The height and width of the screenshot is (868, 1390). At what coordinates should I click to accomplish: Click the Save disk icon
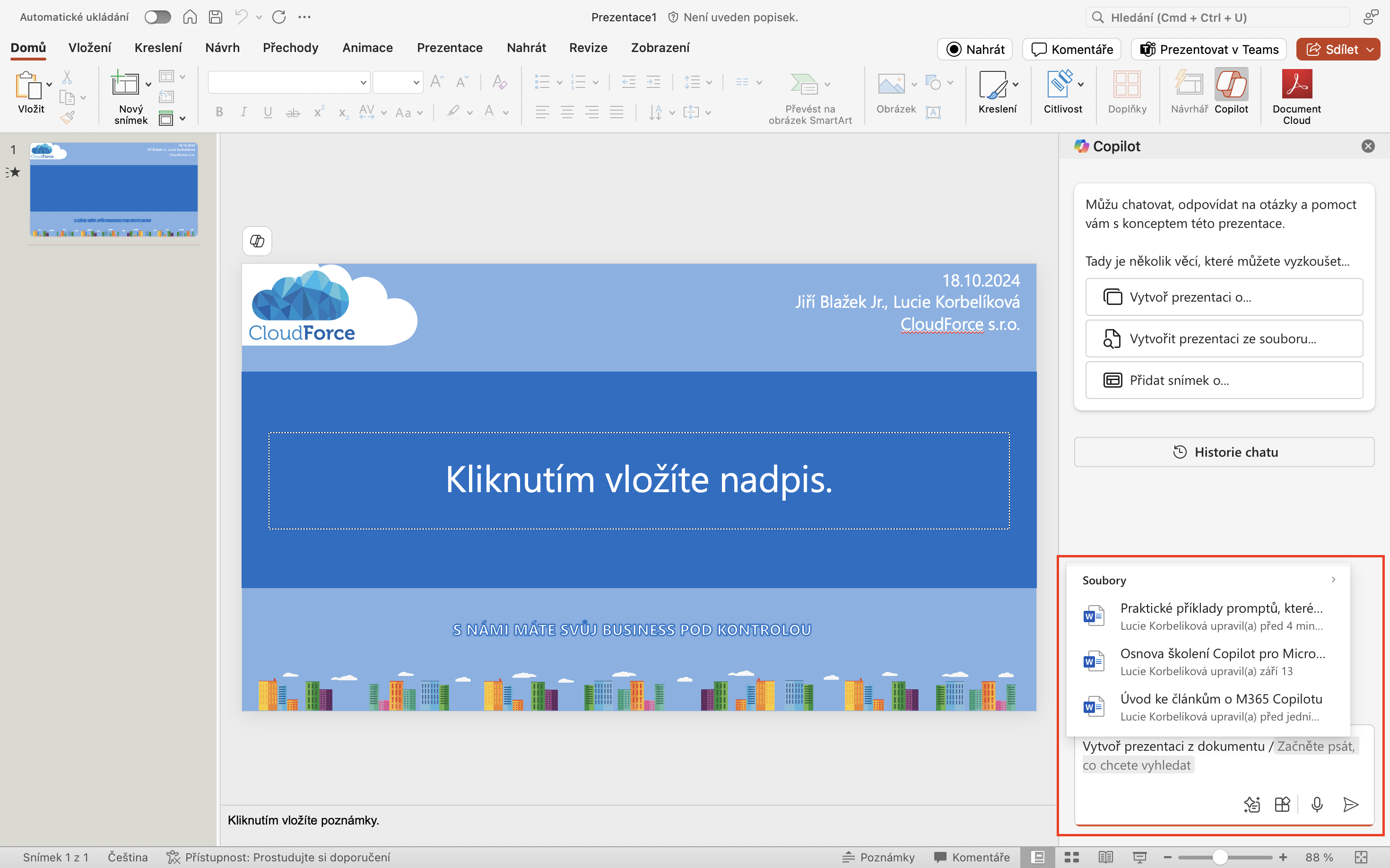click(216, 17)
